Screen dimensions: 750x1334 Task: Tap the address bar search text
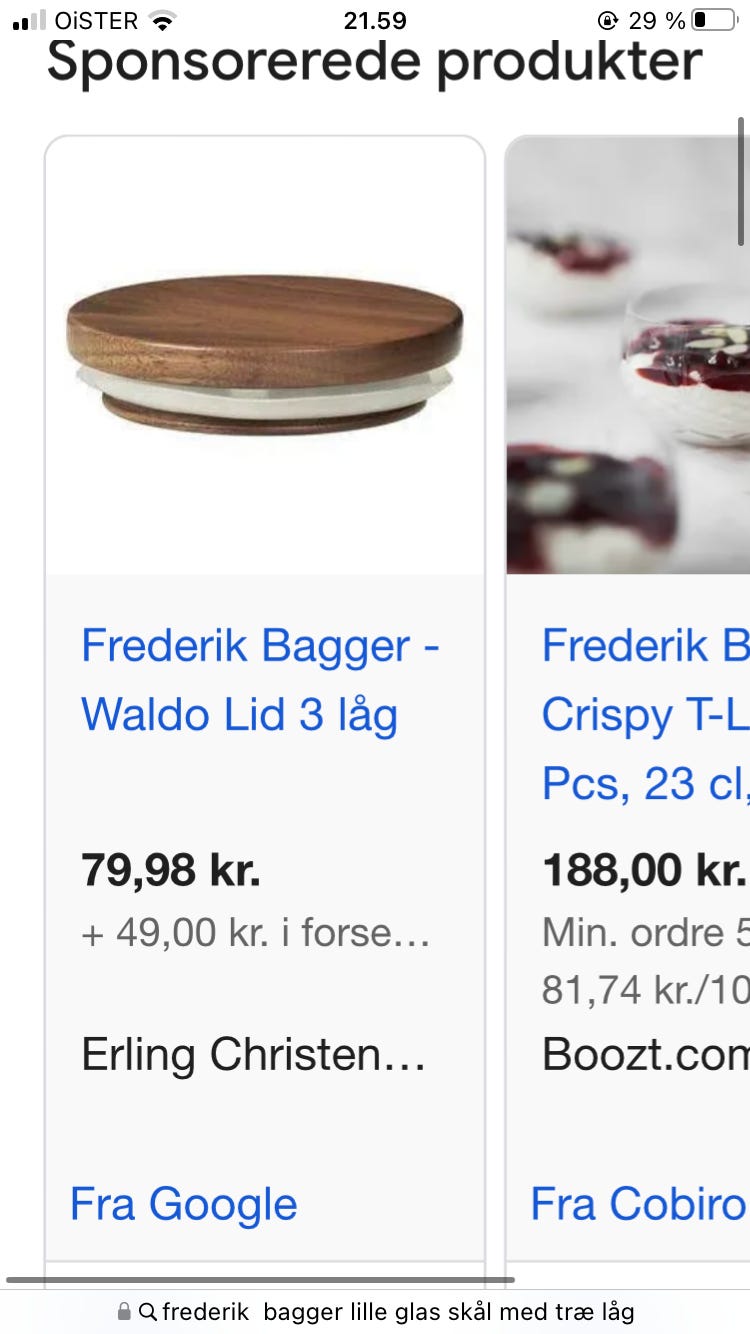click(398, 1312)
